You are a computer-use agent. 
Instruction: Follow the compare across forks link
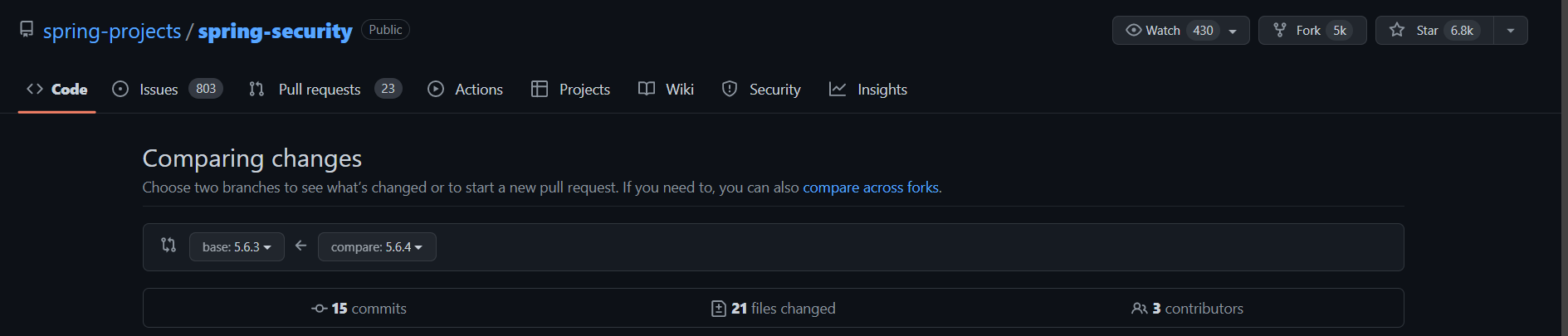871,187
